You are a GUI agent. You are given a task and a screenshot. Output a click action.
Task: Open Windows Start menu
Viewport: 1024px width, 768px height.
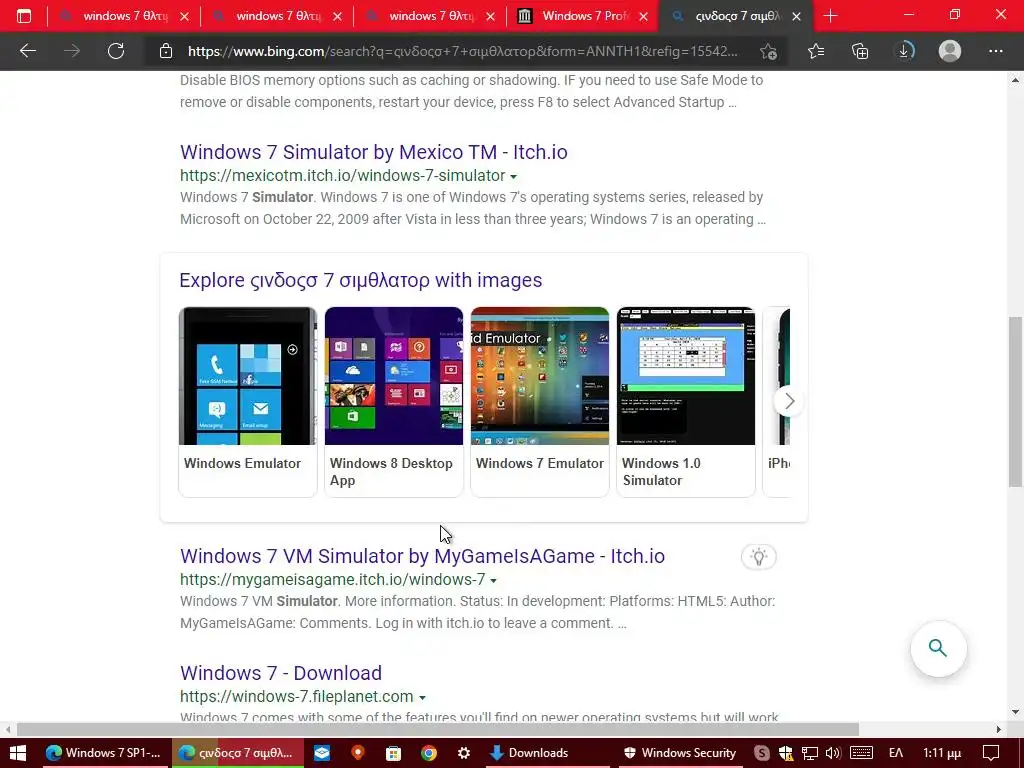(x=18, y=753)
